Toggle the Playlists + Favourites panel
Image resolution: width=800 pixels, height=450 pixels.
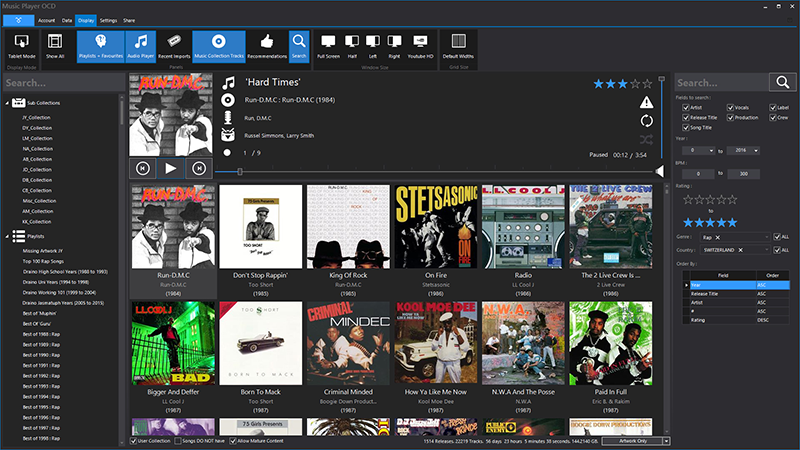click(x=101, y=46)
